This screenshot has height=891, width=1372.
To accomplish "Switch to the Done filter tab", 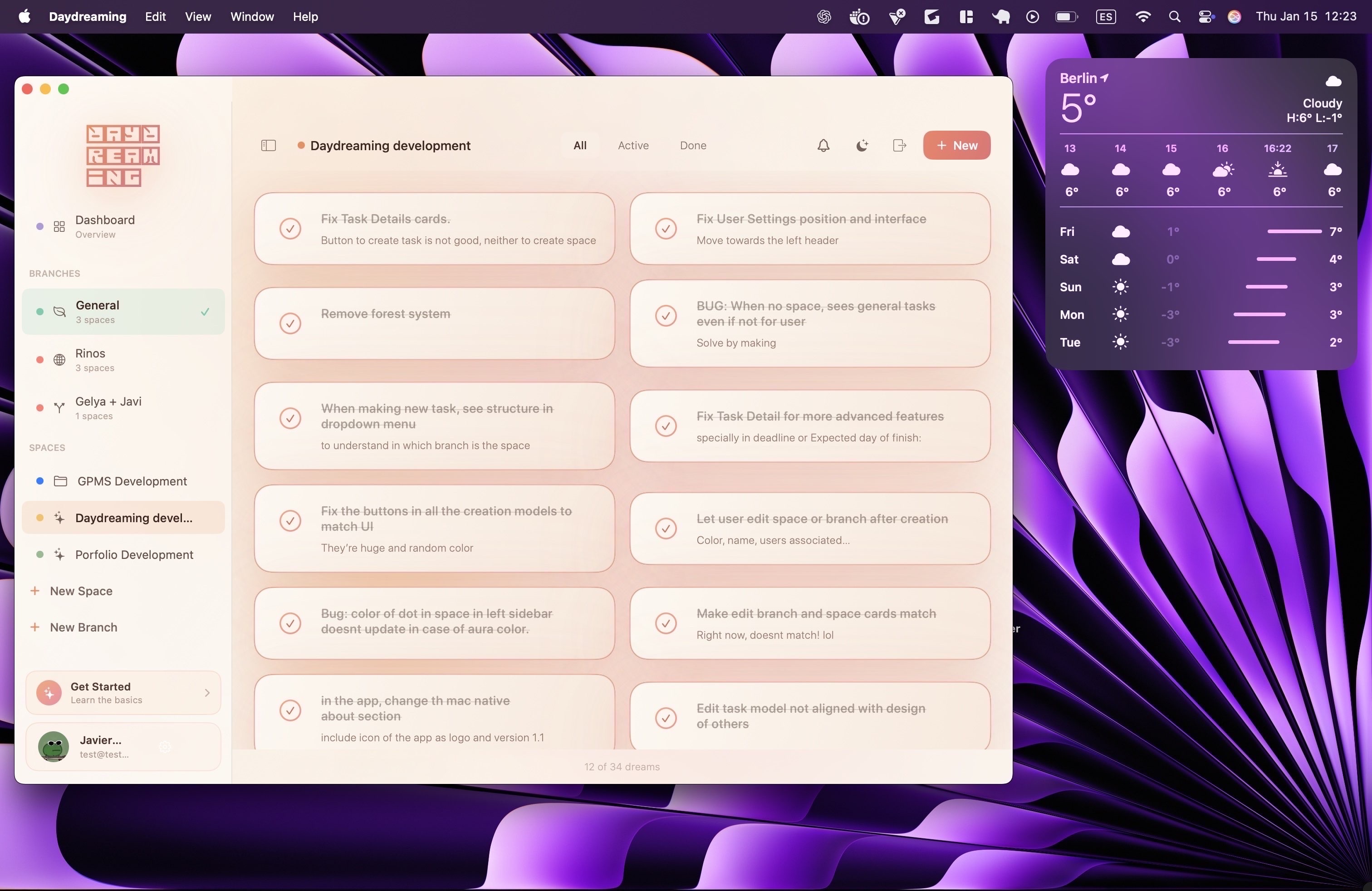I will [693, 145].
